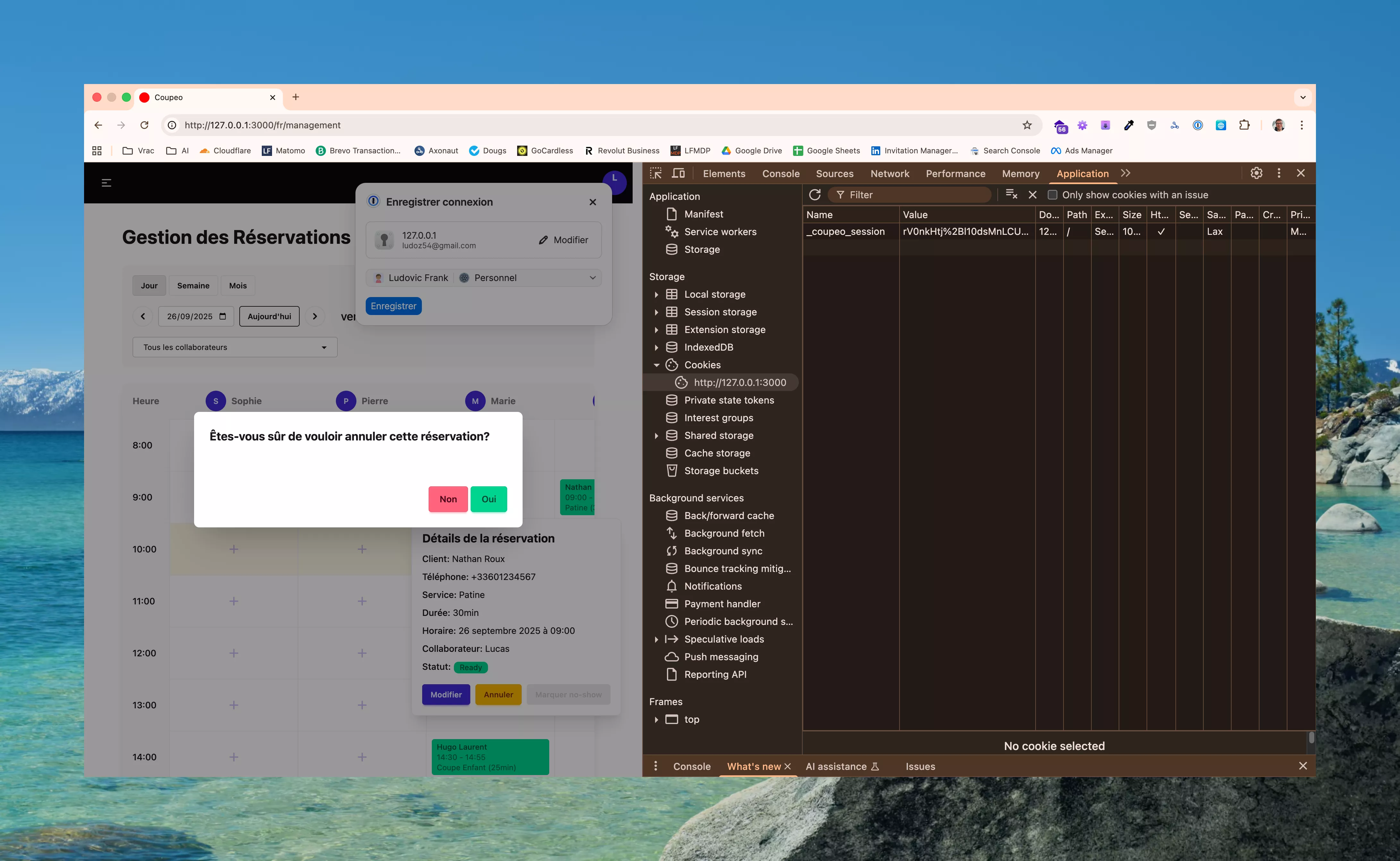Click the browser reload button
Screen dimensions: 1400x861
click(145, 125)
